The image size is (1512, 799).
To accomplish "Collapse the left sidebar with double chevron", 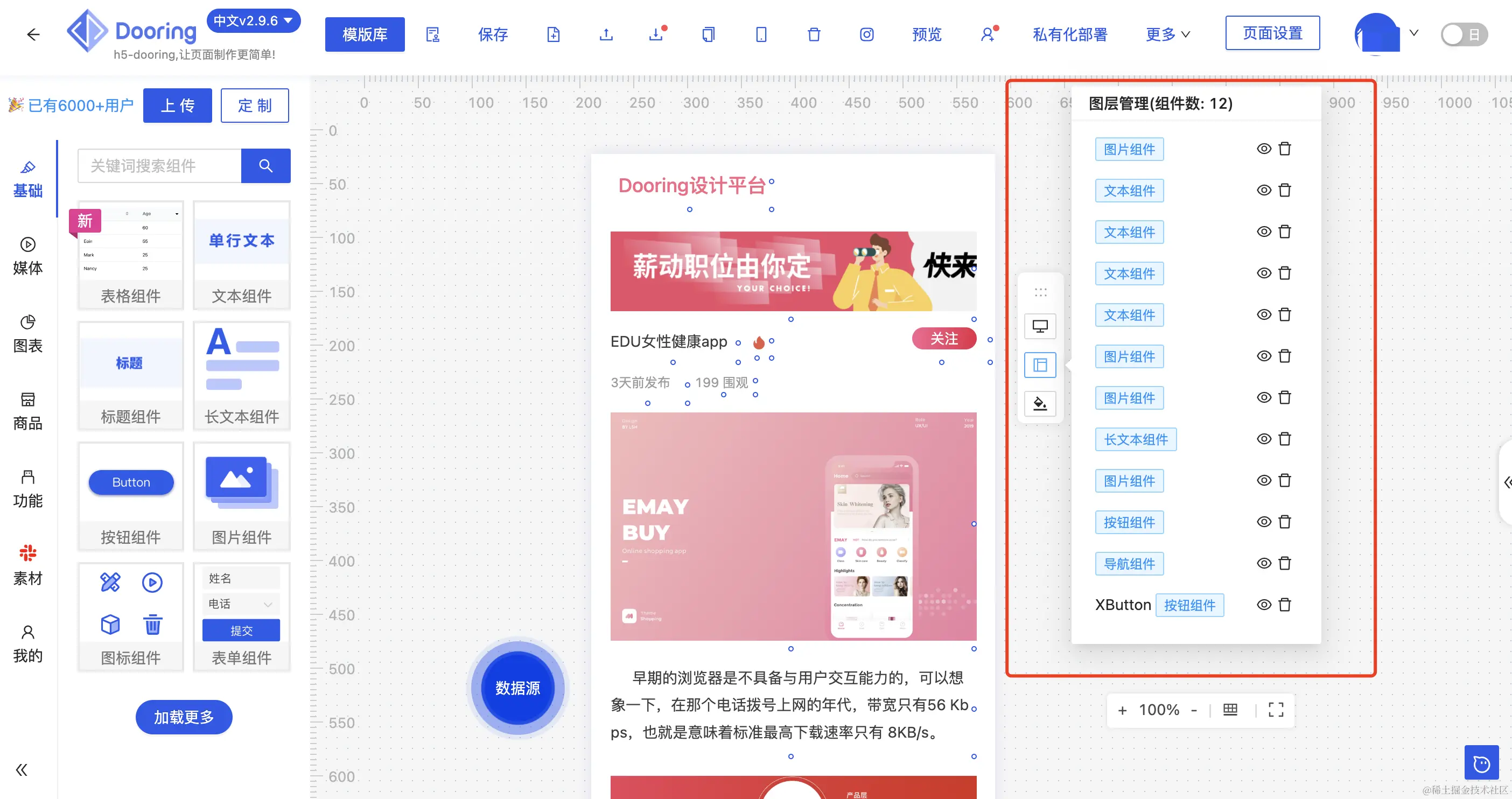I will pos(22,769).
